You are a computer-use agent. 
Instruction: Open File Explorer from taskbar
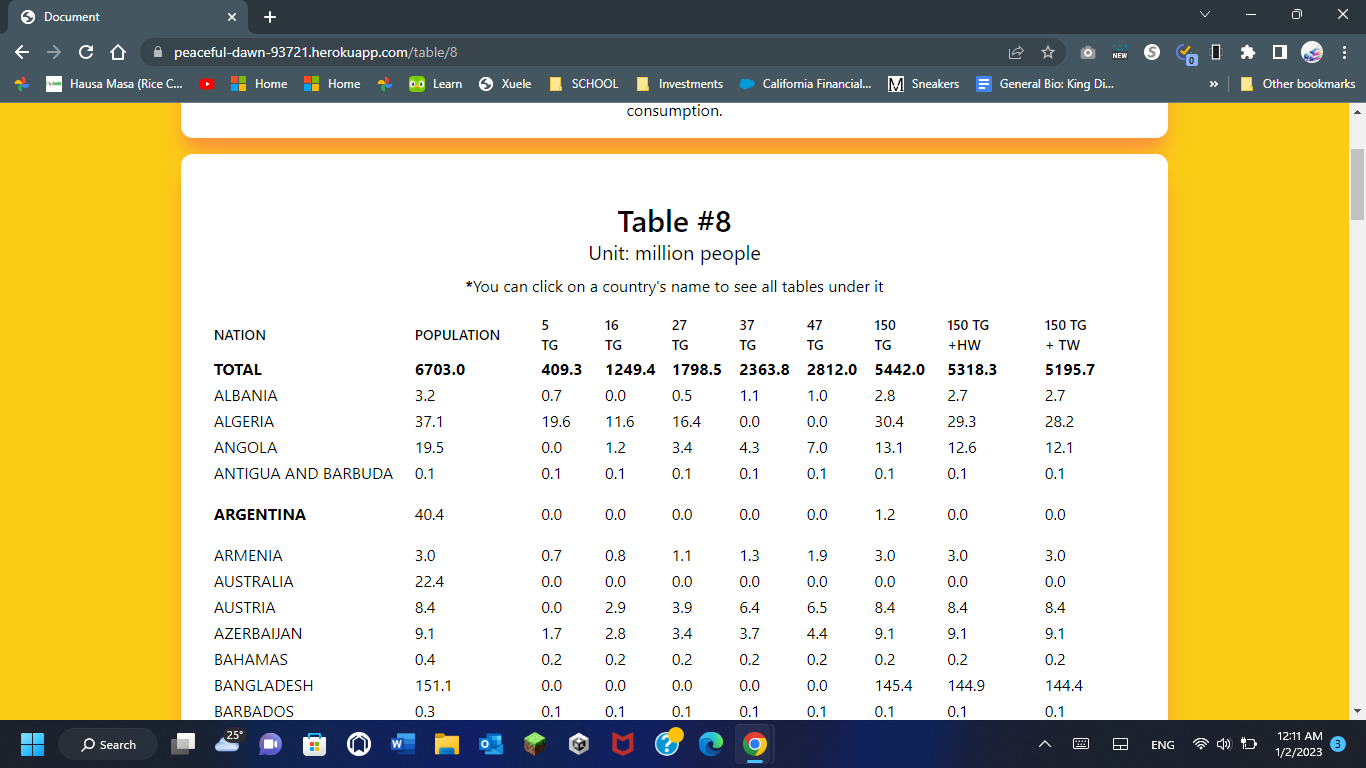click(446, 744)
